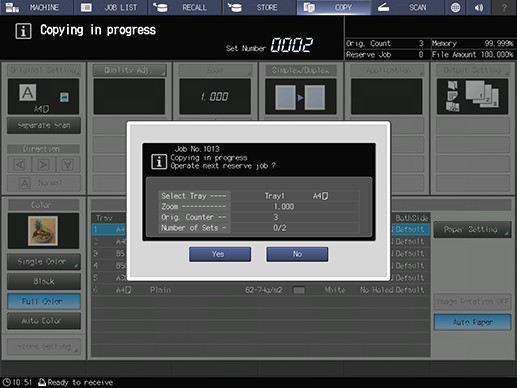This screenshot has height=388, width=517.
Task: Click the fruit color sample thumbnail
Action: click(43, 231)
